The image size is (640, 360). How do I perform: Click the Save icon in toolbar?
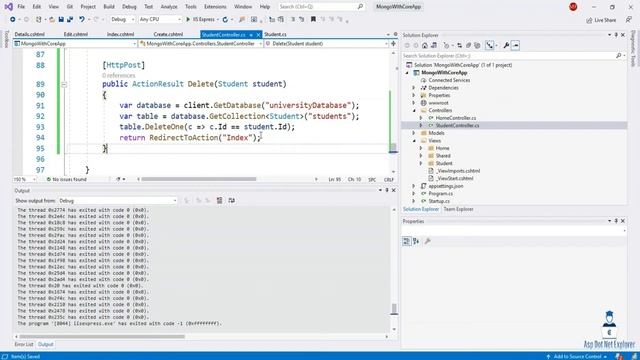[61, 19]
